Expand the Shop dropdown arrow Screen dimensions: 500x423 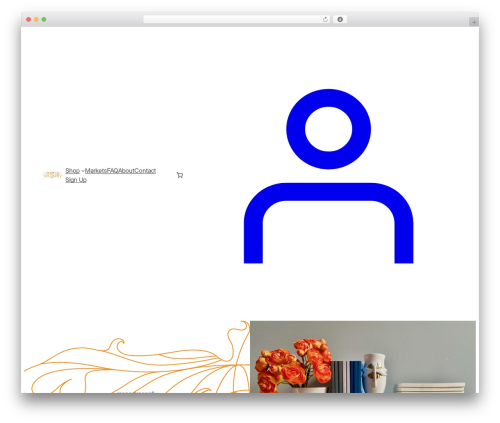pos(83,171)
